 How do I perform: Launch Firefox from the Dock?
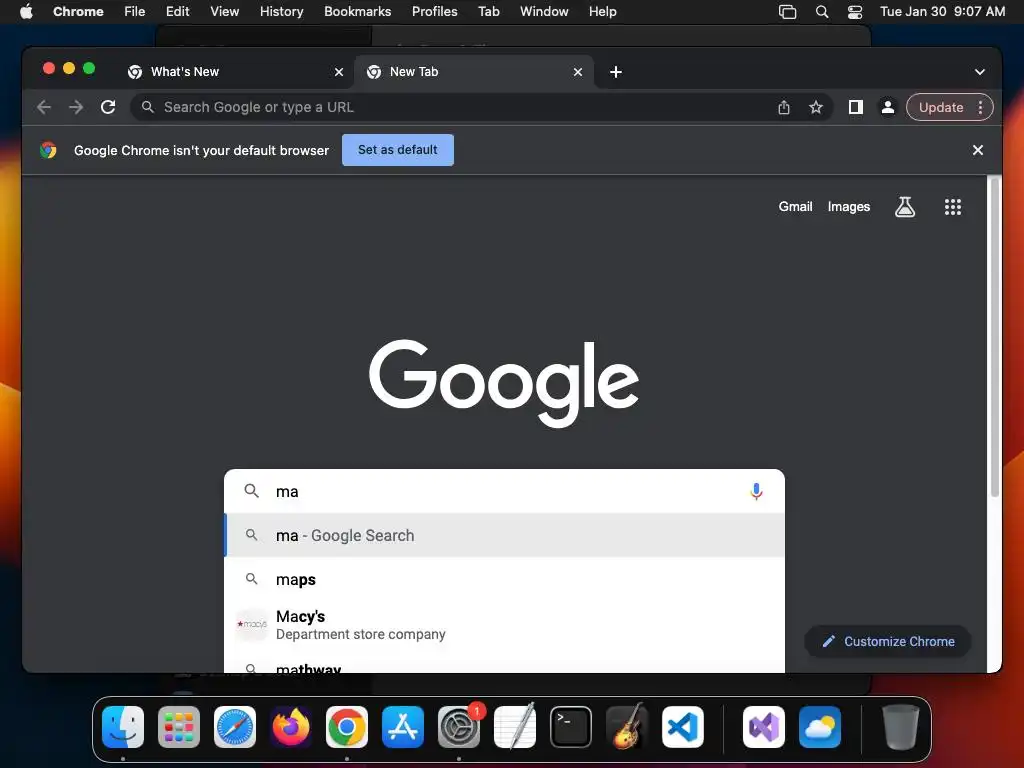click(x=291, y=727)
